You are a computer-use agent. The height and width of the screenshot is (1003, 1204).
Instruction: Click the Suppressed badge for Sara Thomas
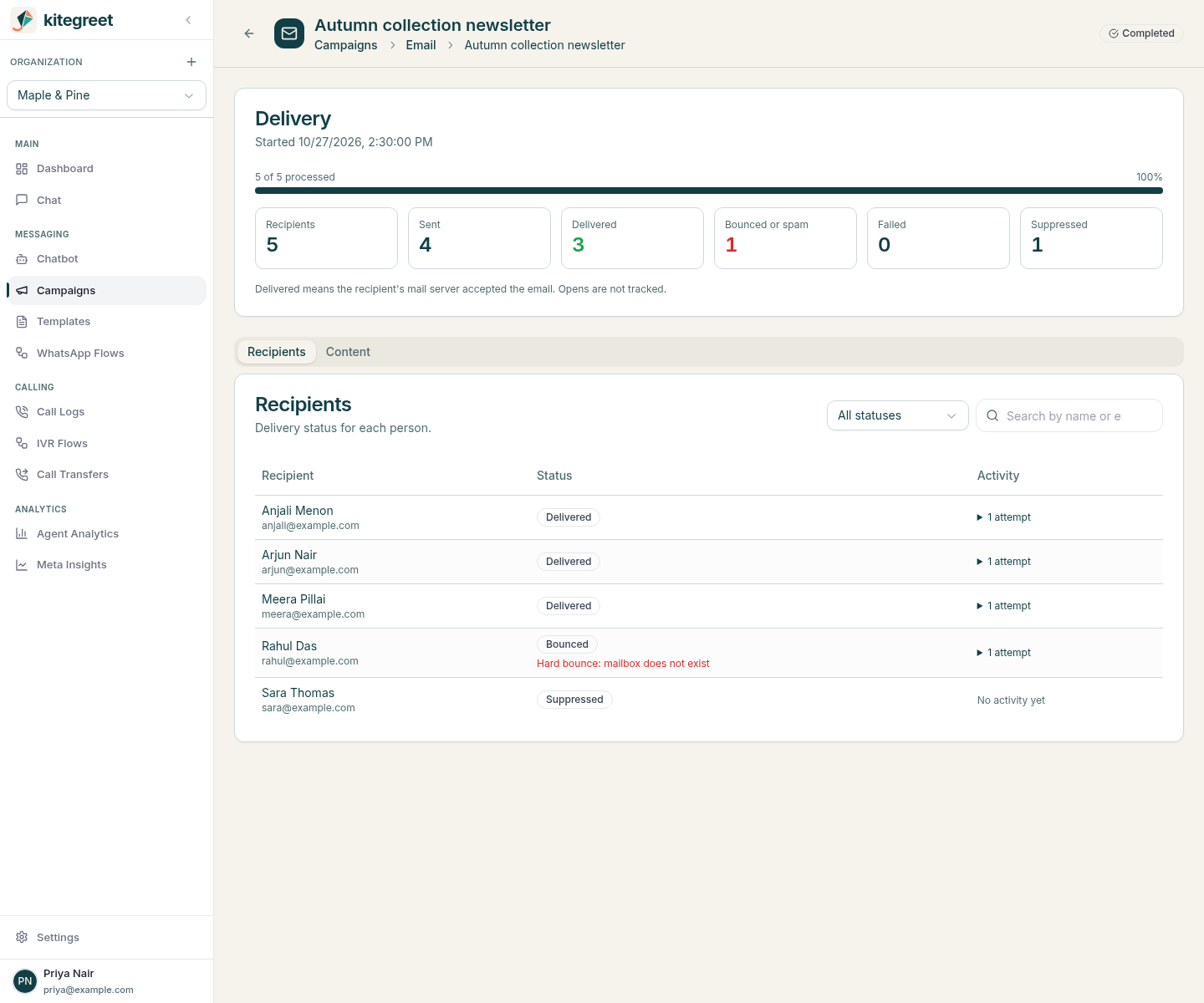pyautogui.click(x=574, y=700)
